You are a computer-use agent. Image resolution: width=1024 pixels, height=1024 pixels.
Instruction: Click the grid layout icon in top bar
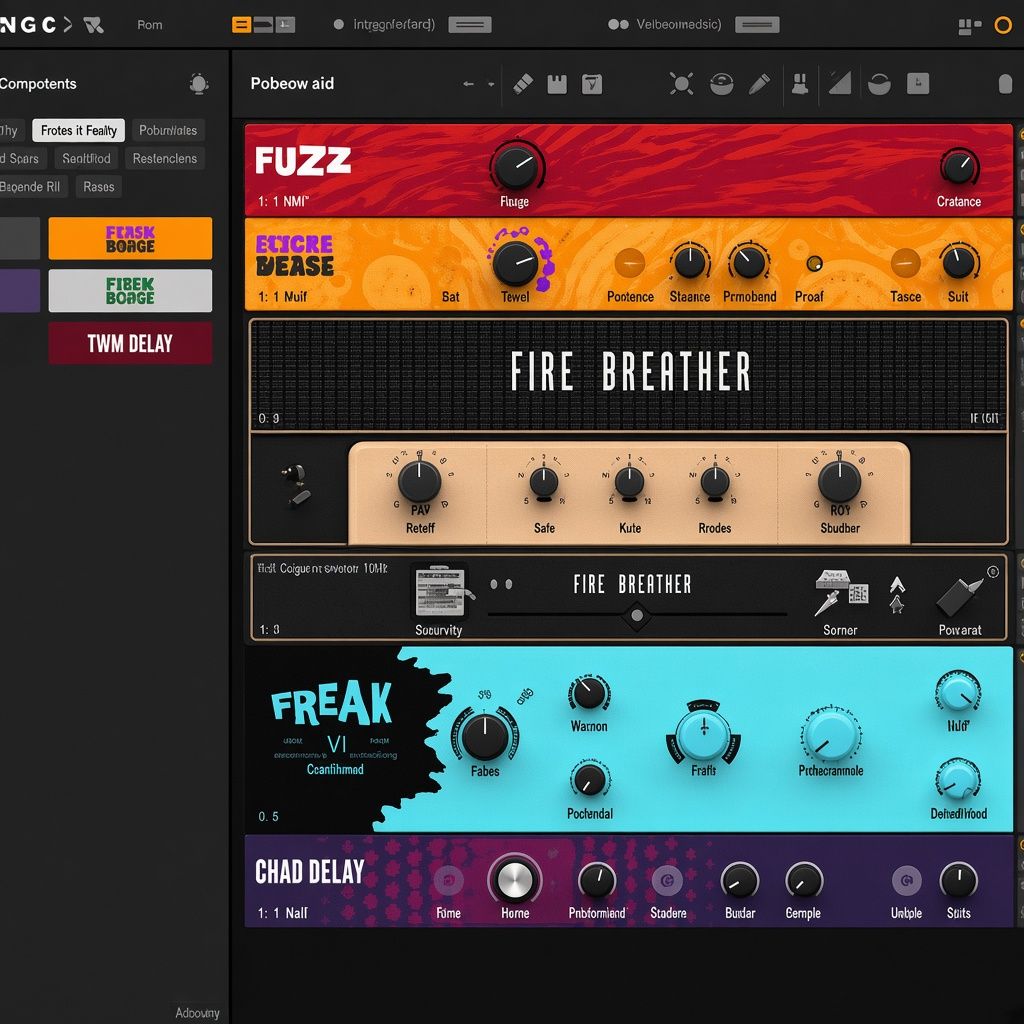point(969,26)
